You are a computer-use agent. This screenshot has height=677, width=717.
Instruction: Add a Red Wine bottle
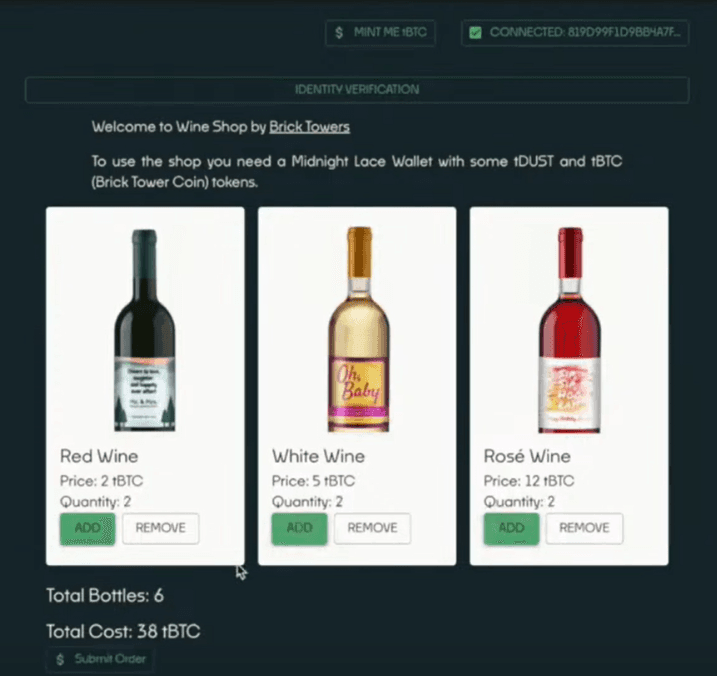pos(88,528)
